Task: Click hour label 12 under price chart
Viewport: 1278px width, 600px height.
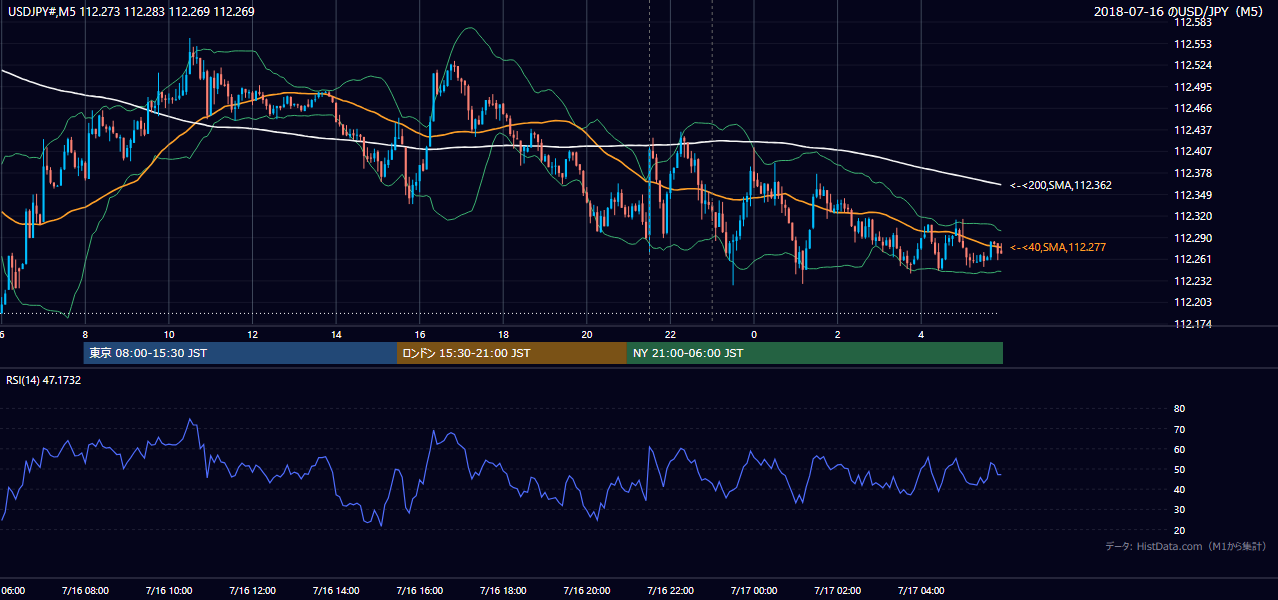Action: [252, 334]
